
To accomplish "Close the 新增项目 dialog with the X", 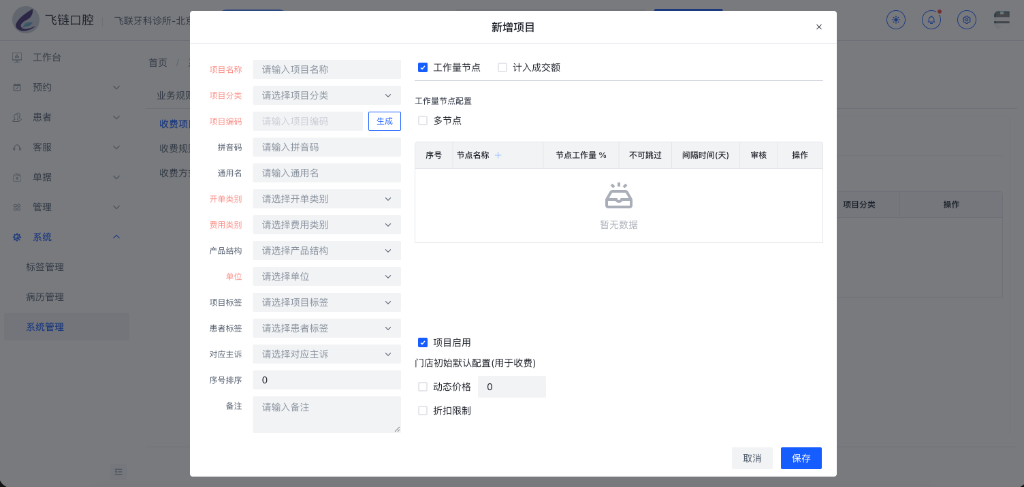I will point(819,27).
